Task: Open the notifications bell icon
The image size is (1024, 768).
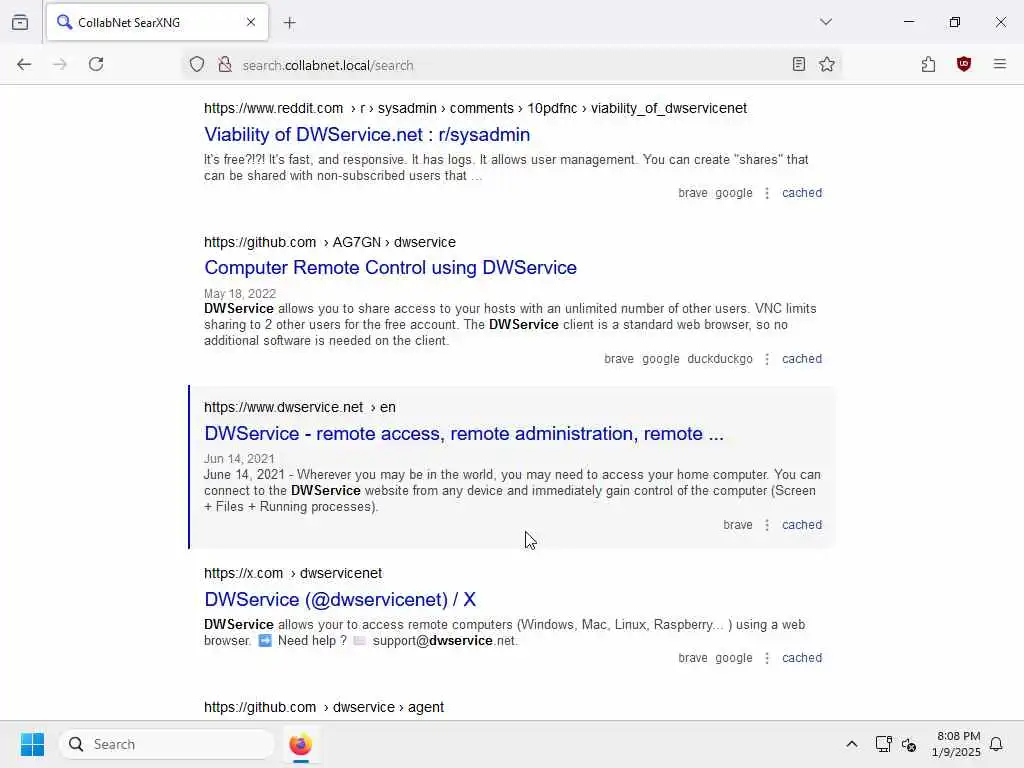Action: coord(996,744)
